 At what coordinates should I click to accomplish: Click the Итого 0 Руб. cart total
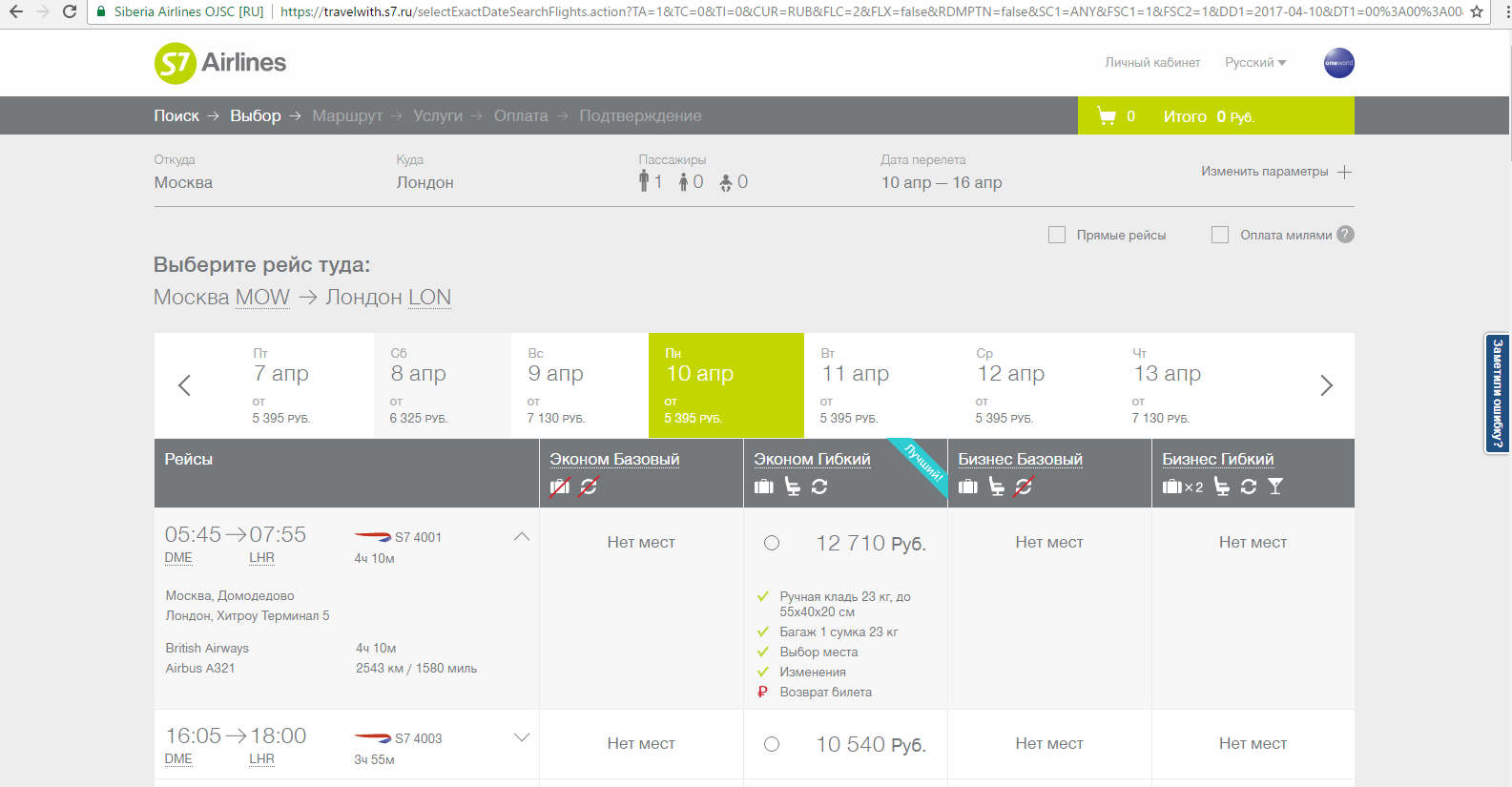coord(1209,116)
